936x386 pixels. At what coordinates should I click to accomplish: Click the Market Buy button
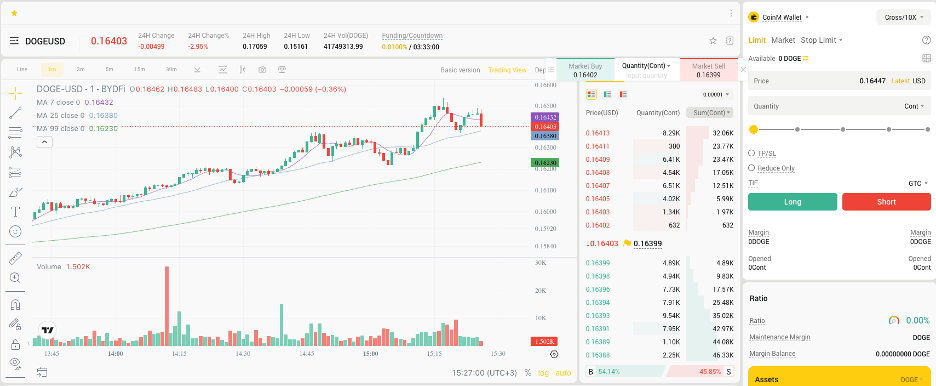click(585, 70)
